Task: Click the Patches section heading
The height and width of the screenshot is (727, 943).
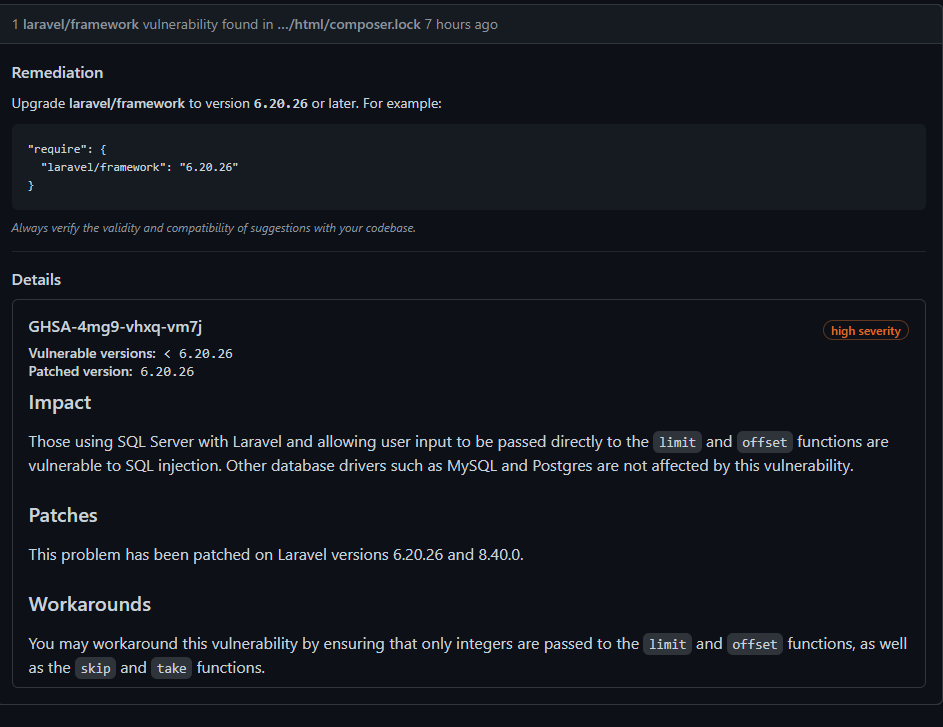Action: [63, 516]
